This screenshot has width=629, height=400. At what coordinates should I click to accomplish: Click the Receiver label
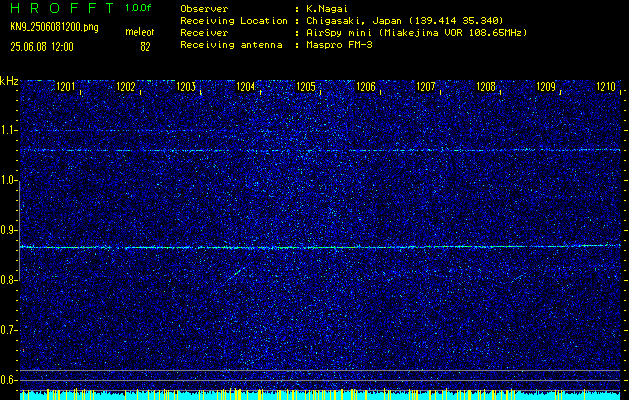[x=204, y=33]
